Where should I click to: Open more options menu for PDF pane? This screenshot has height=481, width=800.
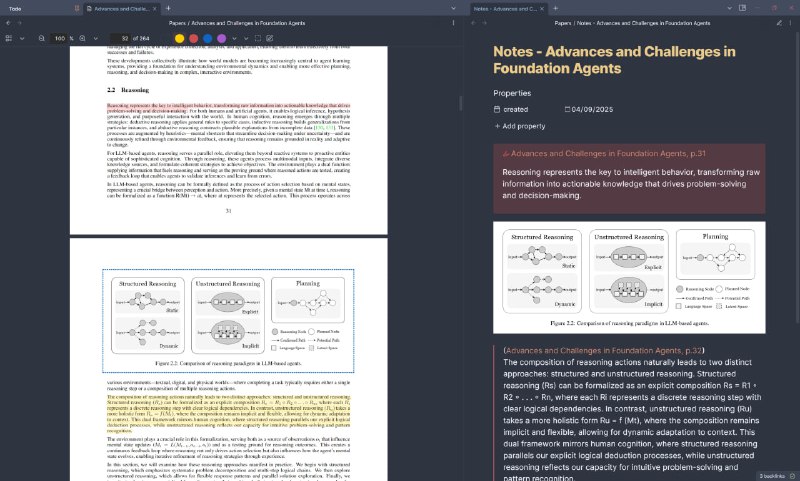point(453,23)
